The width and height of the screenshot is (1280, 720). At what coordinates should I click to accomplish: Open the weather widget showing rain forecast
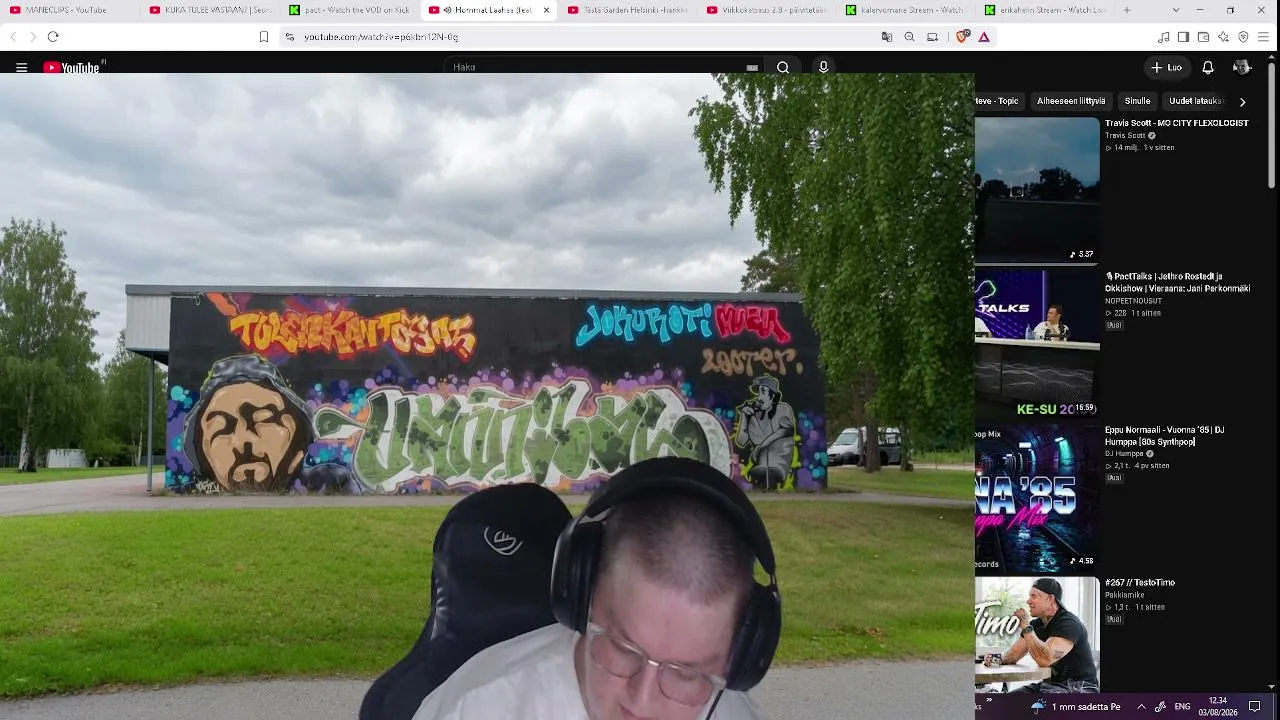point(1076,707)
